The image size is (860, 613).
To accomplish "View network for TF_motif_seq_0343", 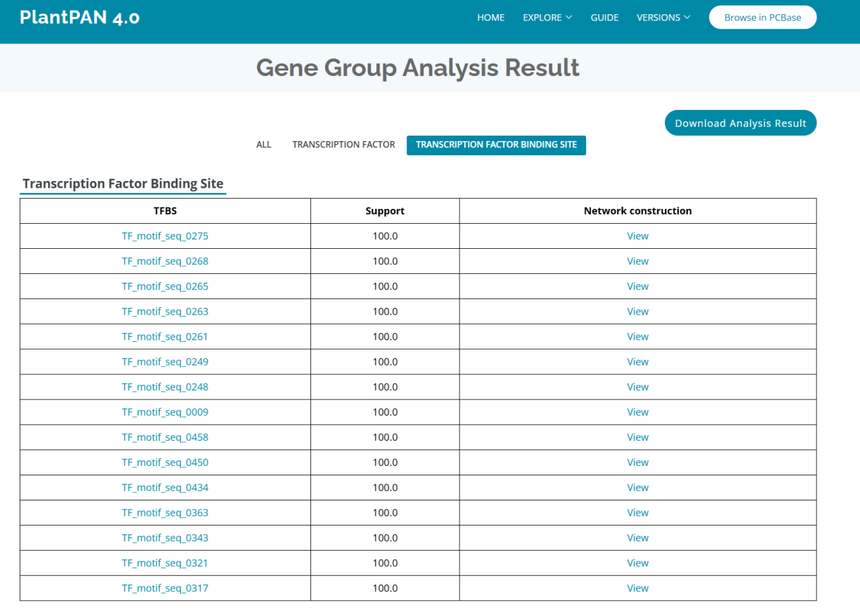I will pos(637,538).
